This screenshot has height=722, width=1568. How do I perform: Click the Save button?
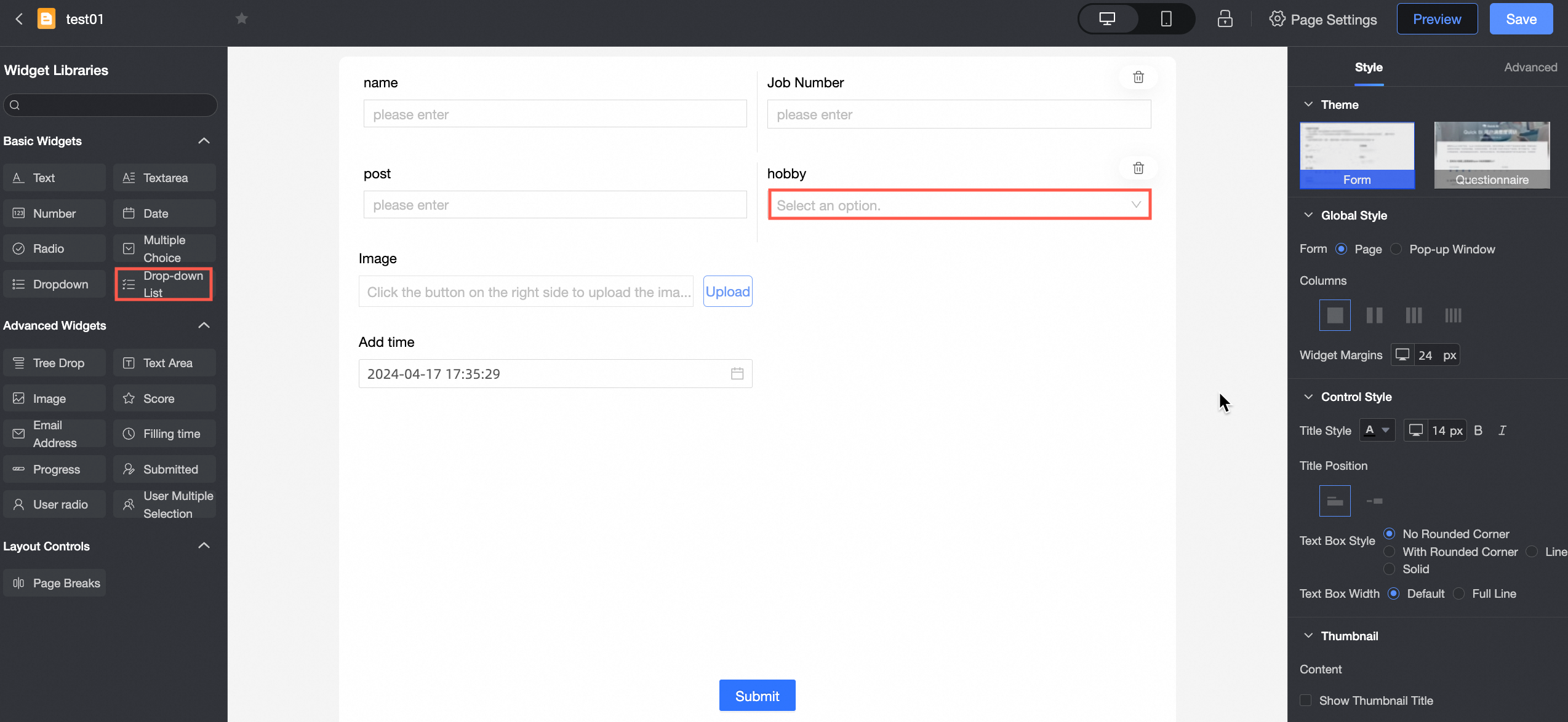(1521, 18)
